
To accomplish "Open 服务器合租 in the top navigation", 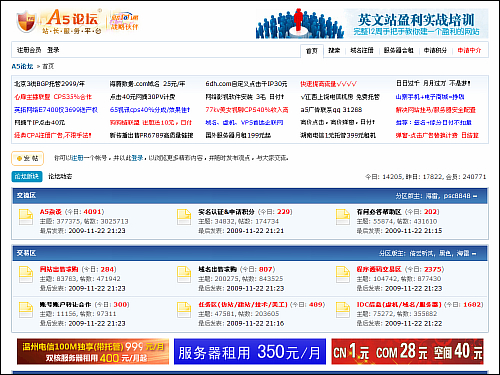I will 398,50.
